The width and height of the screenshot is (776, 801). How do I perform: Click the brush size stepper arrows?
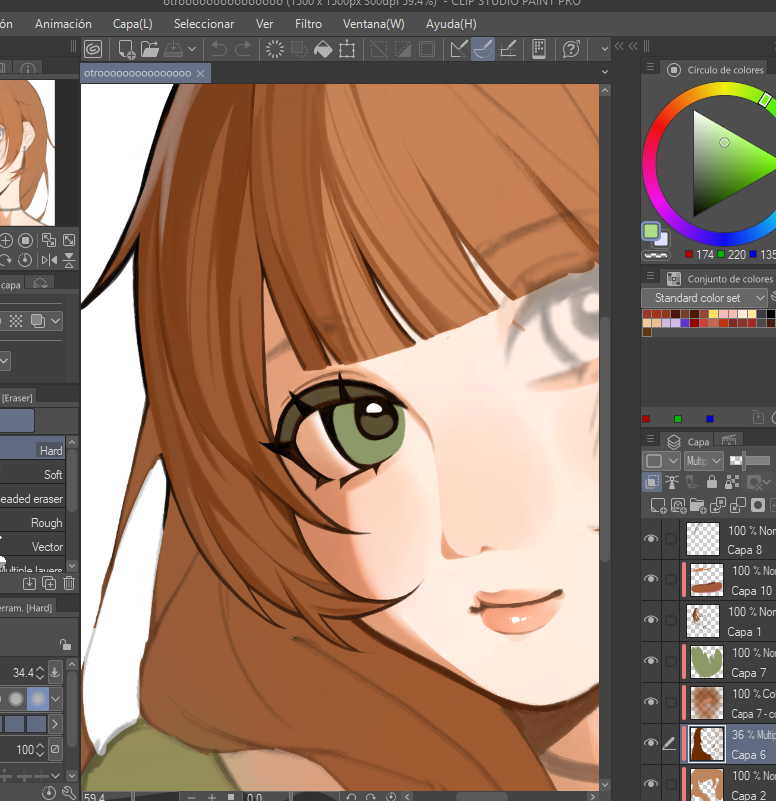(x=40, y=673)
